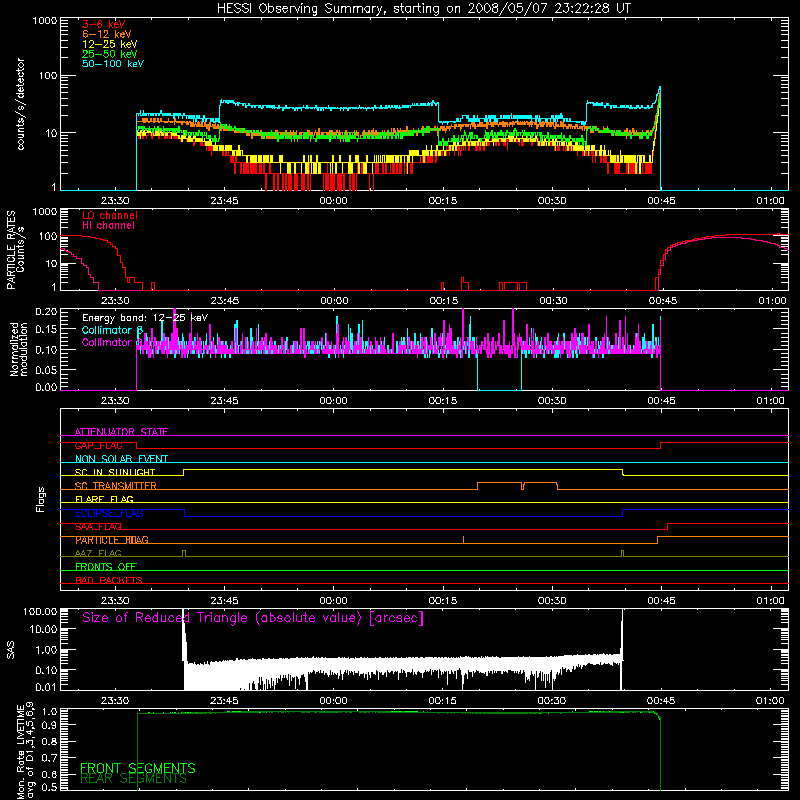Click the green 25-50 keV legend label
This screenshot has width=800, height=800.
(x=110, y=54)
